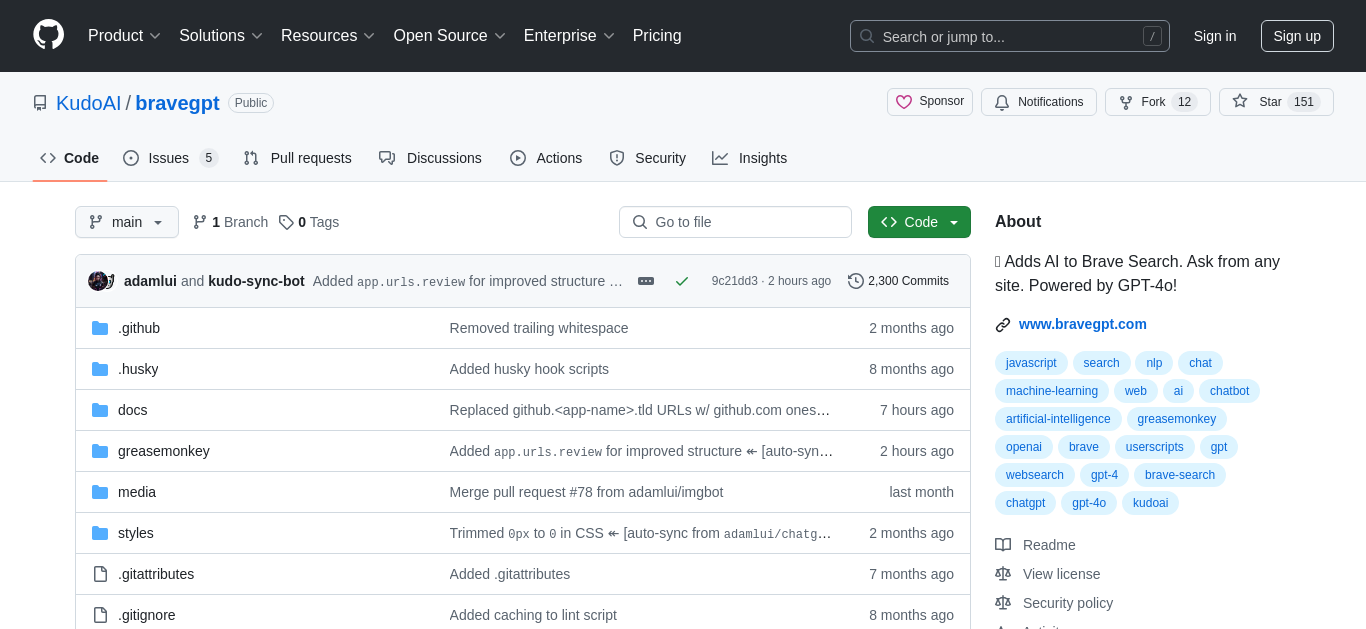The image size is (1366, 629).
Task: Open commit hash 9c21dd3
Action: pyautogui.click(x=735, y=281)
